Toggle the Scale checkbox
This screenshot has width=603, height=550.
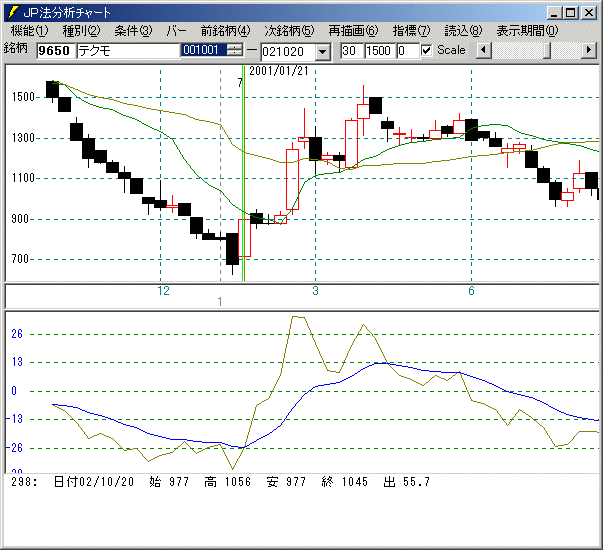pyautogui.click(x=426, y=50)
